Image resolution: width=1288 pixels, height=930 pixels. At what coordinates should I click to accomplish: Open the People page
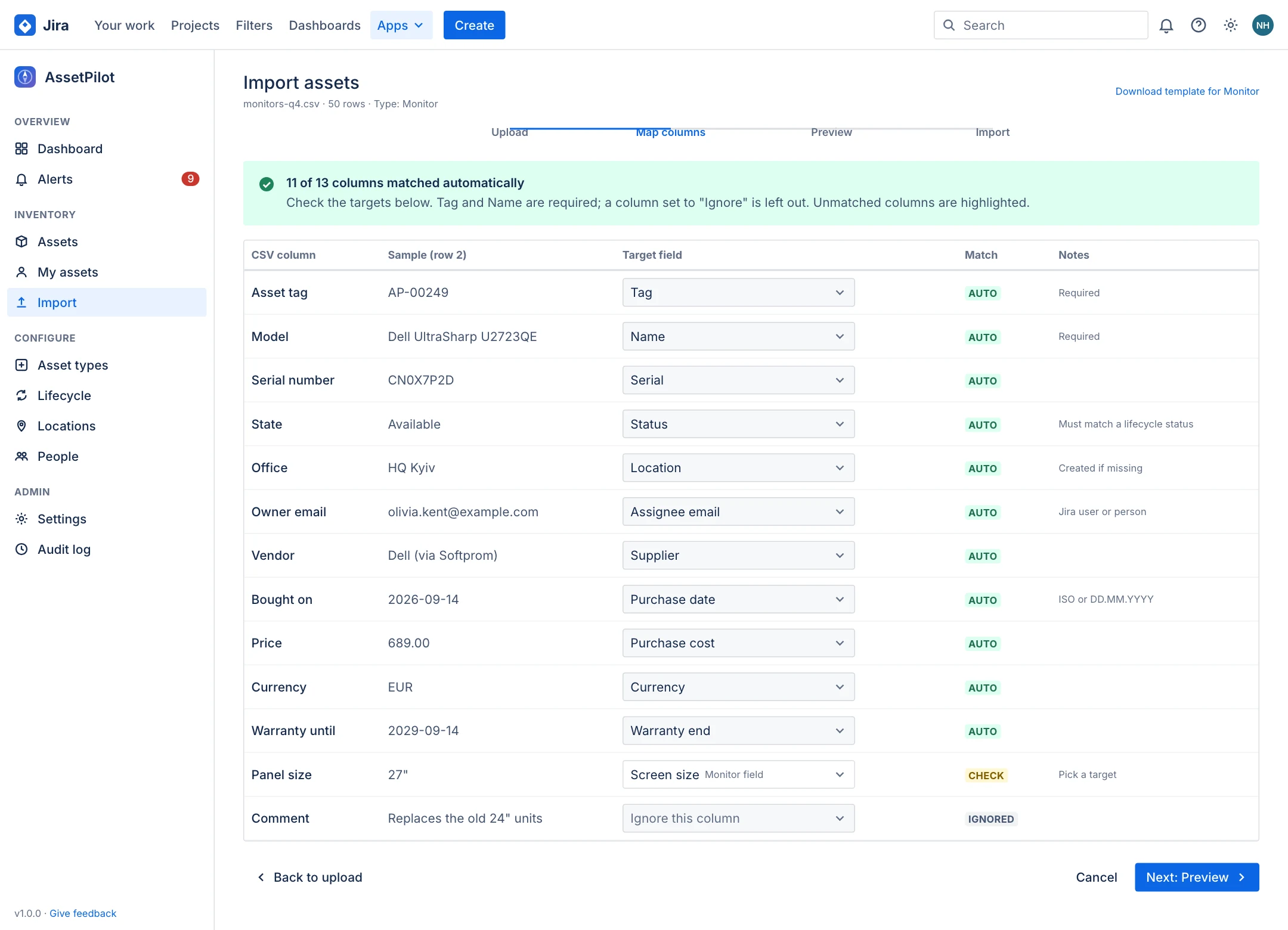[x=107, y=456]
